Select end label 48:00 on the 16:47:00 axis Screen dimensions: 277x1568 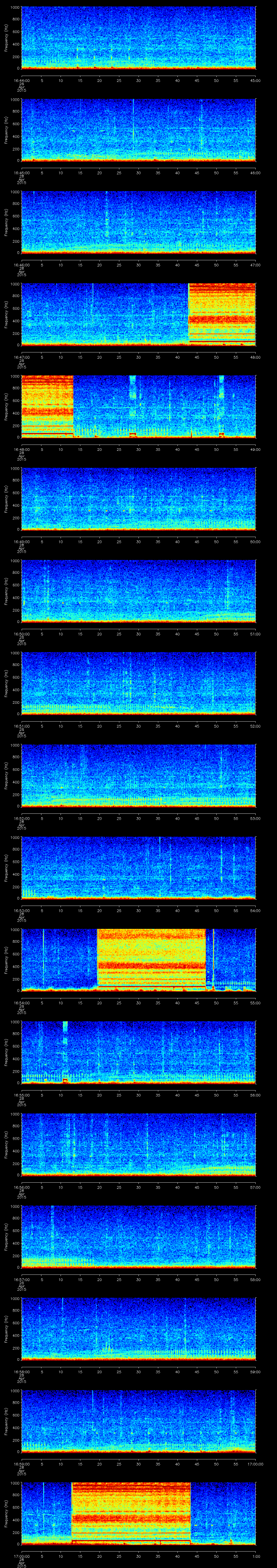(256, 357)
